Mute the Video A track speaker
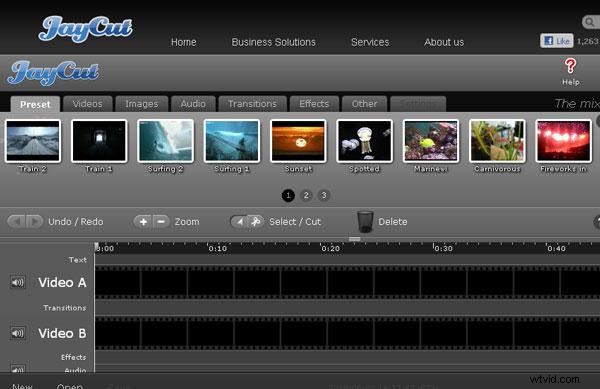This screenshot has height=389, width=600. [x=18, y=282]
